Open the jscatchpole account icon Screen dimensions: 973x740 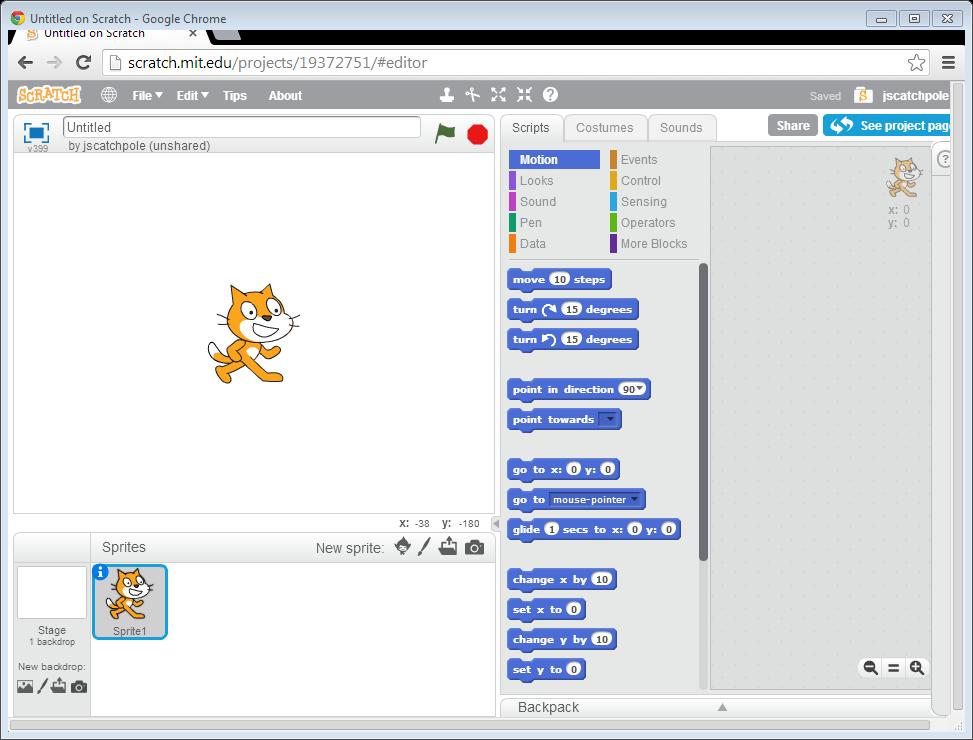tap(863, 95)
